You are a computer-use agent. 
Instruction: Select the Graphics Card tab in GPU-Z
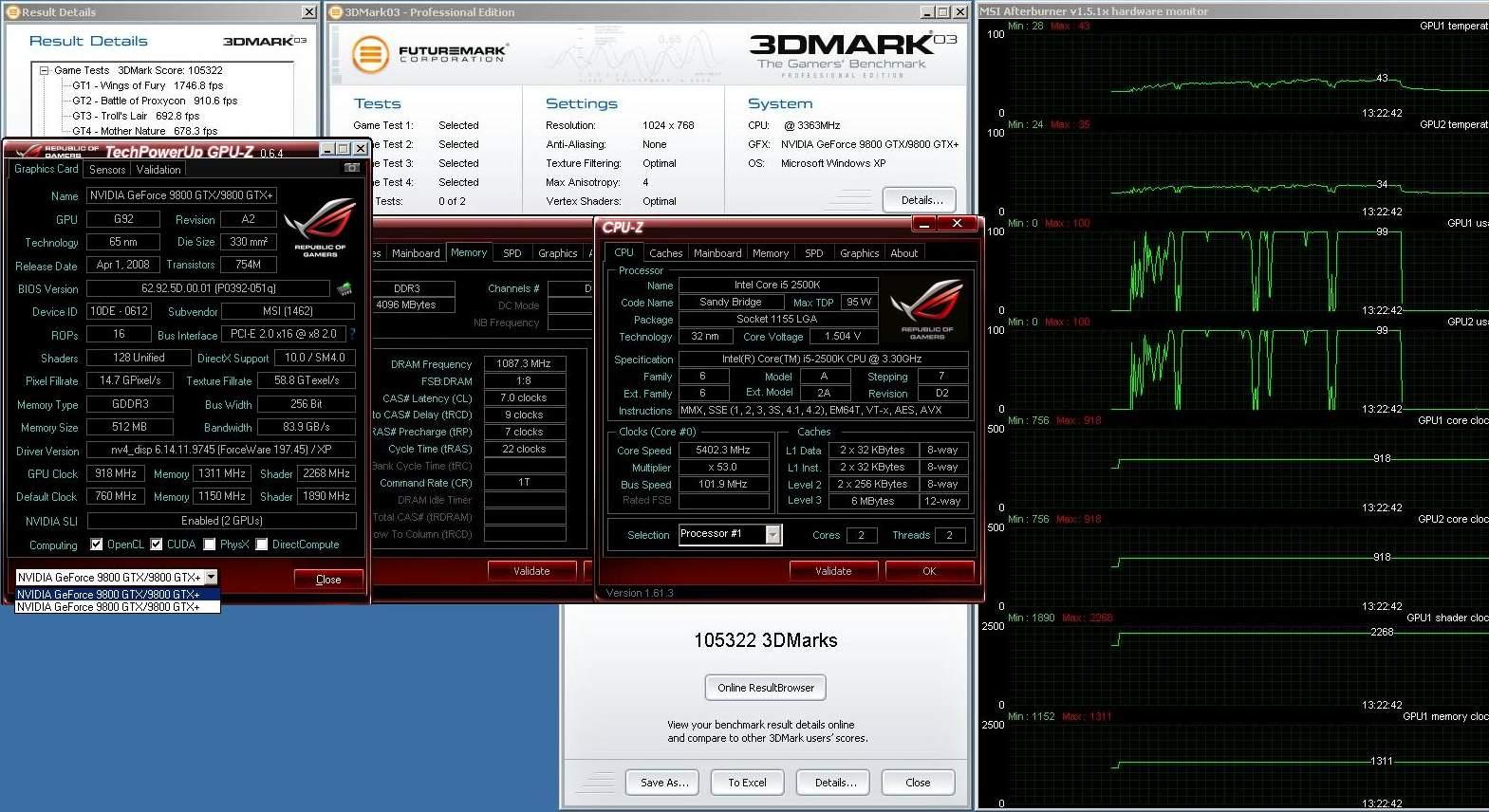click(46, 169)
